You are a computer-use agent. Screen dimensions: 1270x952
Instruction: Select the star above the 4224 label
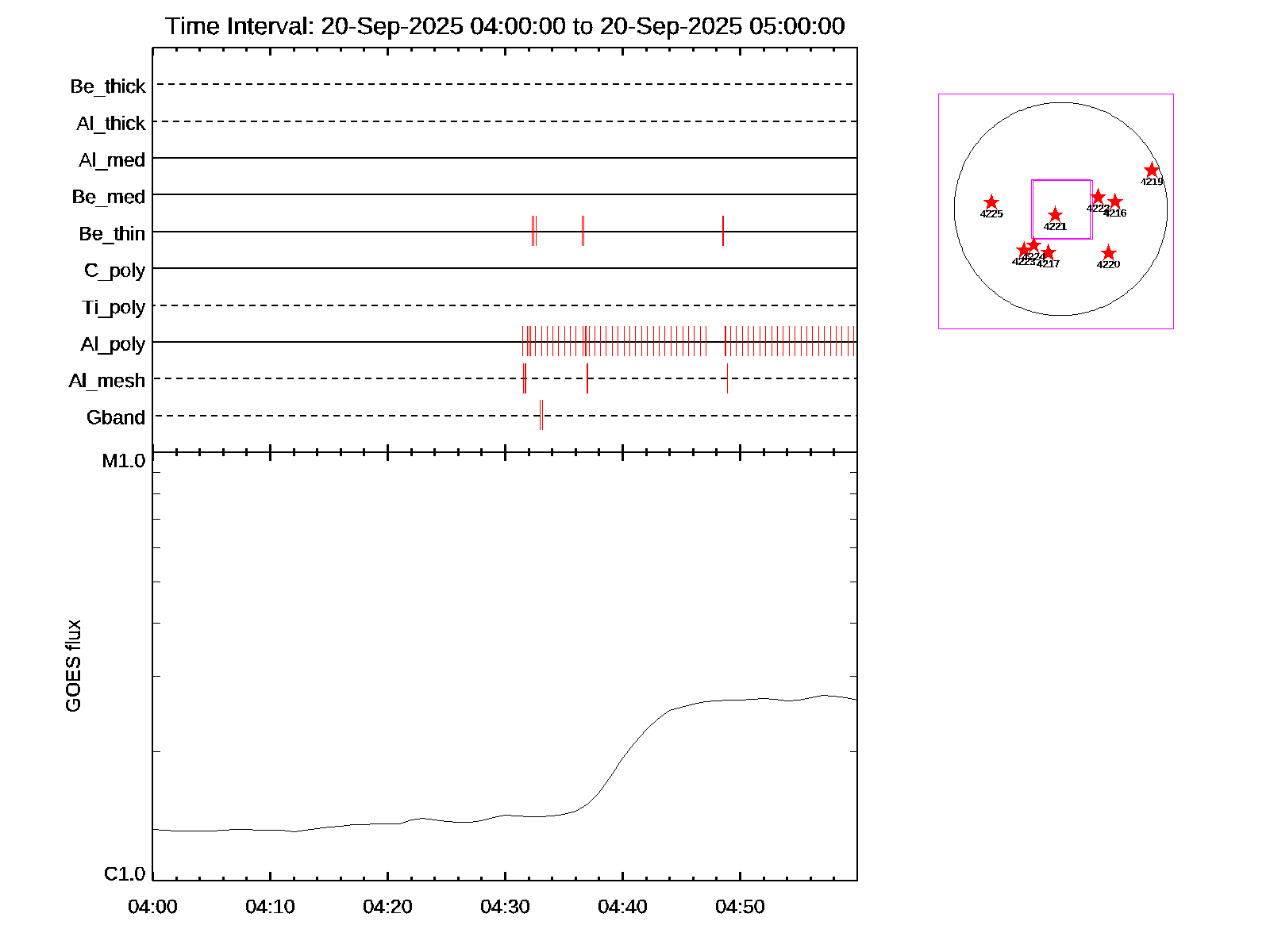(1033, 244)
